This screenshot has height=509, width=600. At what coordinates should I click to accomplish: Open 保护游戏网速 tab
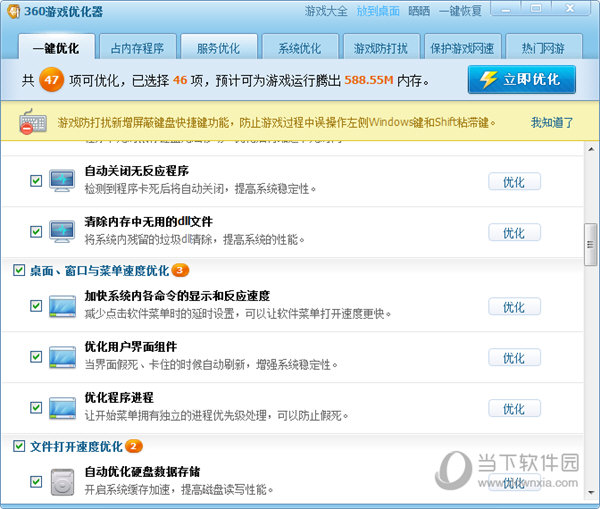click(x=462, y=48)
